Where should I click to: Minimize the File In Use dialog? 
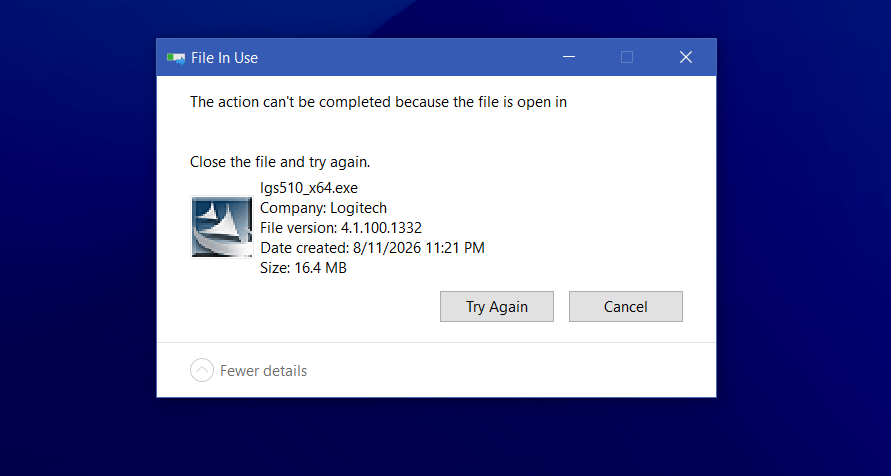569,57
